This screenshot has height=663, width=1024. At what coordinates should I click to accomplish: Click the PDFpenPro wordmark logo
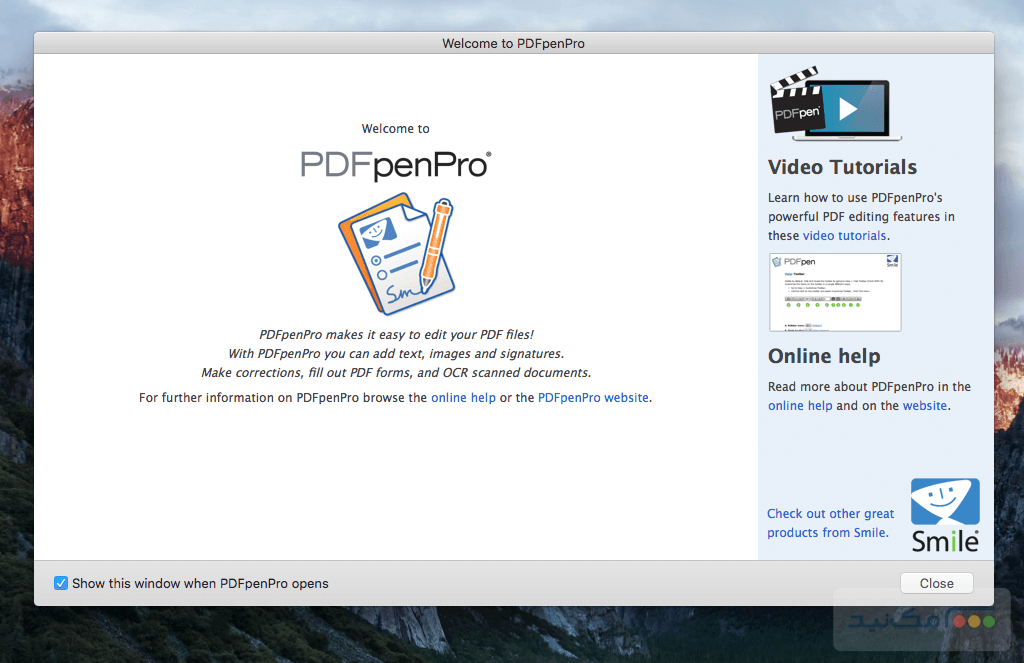(x=394, y=163)
